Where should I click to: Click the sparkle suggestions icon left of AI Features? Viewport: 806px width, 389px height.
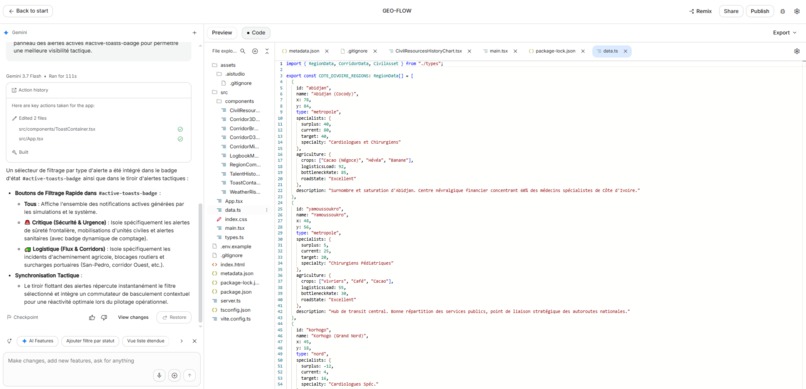(x=9, y=341)
